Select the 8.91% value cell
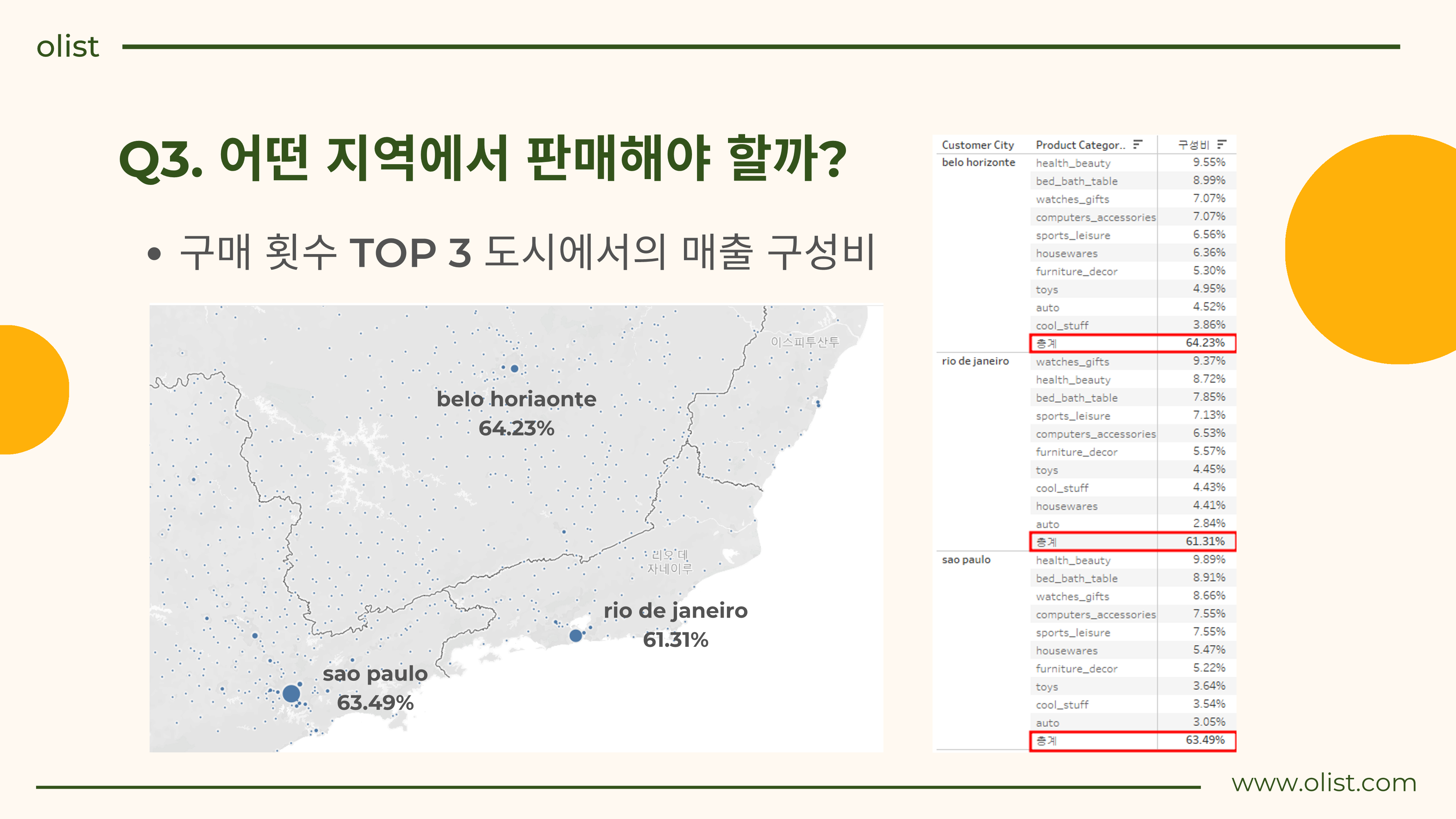 point(1209,578)
